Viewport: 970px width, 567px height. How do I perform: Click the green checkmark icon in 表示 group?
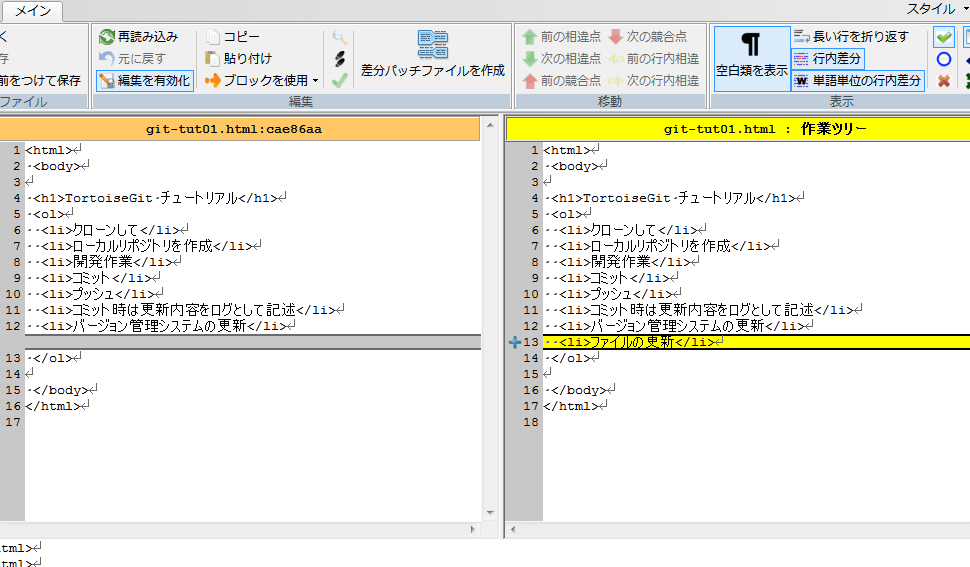[x=944, y=37]
